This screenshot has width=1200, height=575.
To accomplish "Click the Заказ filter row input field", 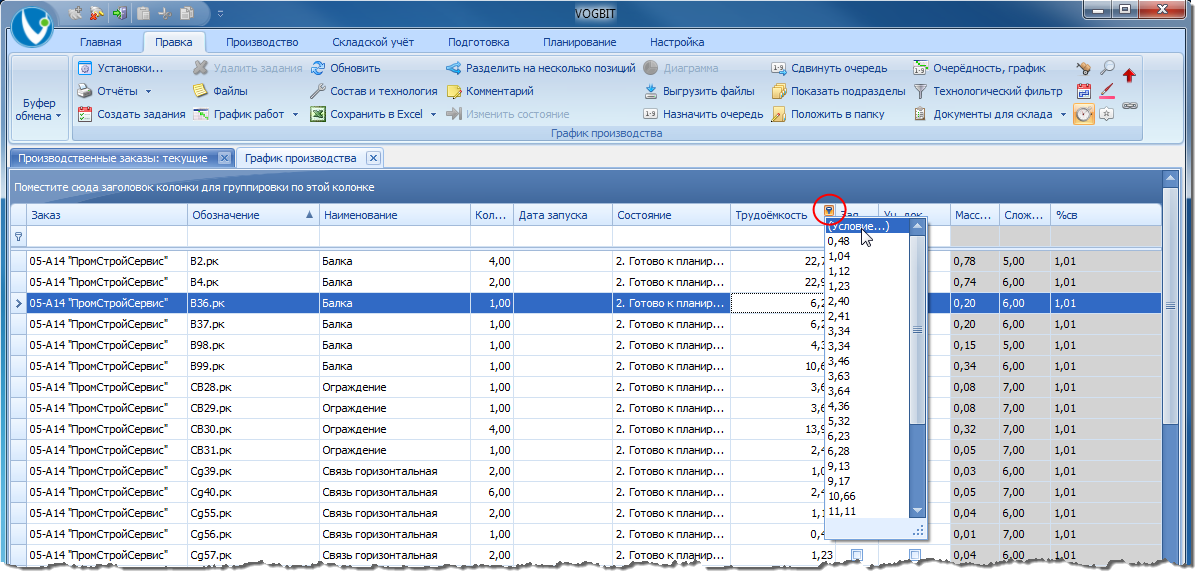I will (x=106, y=237).
